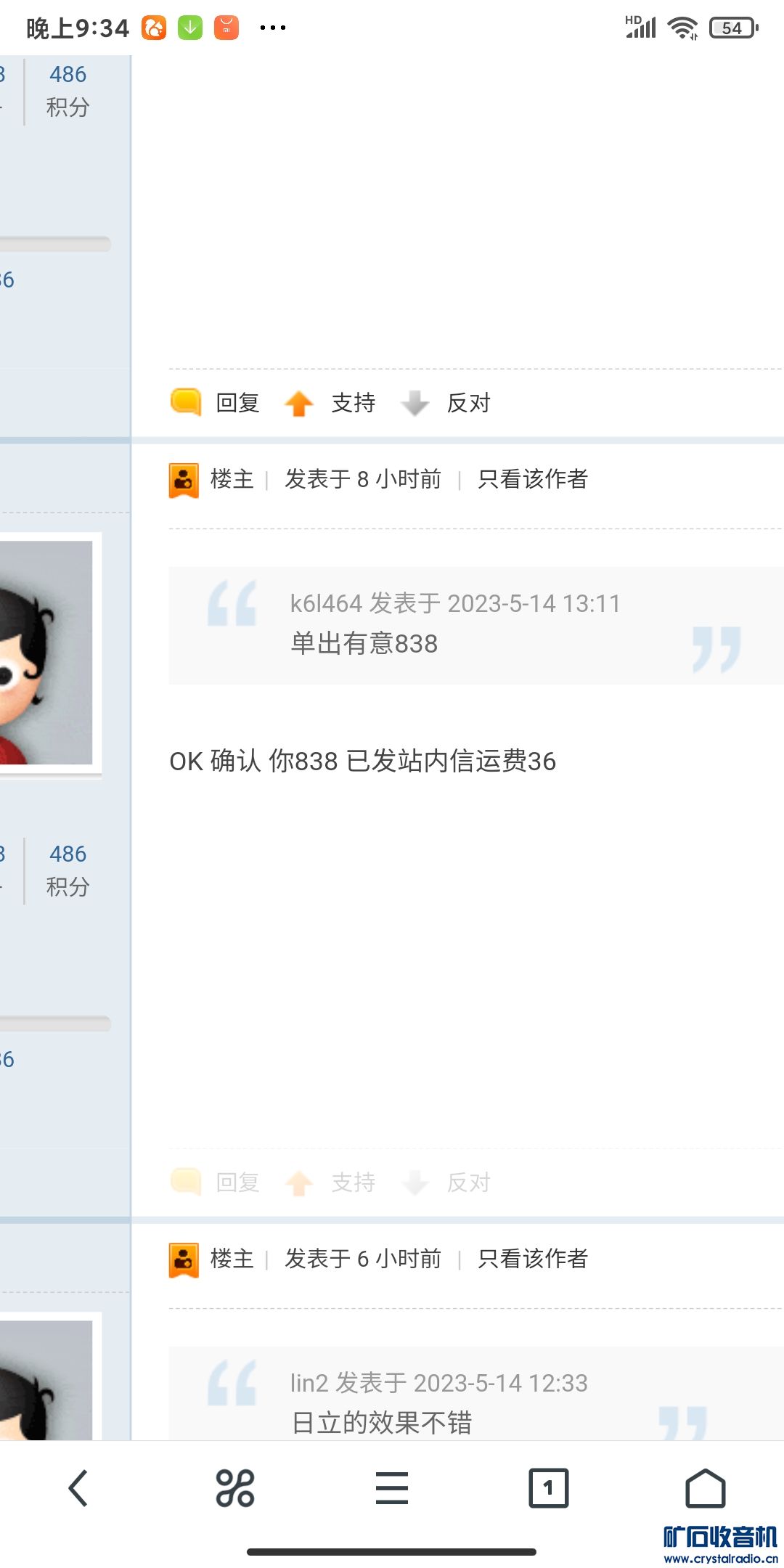Tap the faded 回复 under second post
Viewport: 784px width, 1568px height.
pyautogui.click(x=237, y=1183)
